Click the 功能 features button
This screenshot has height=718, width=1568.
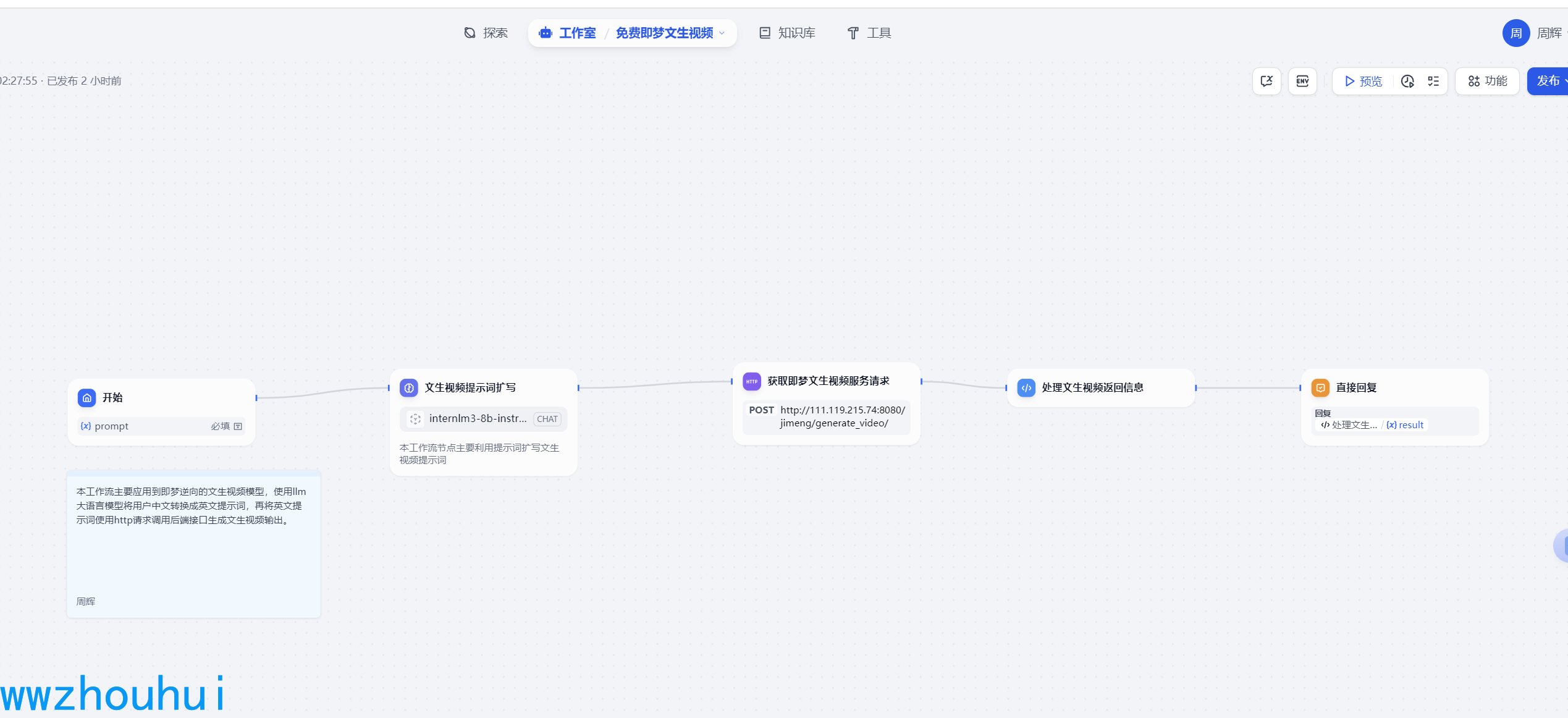click(x=1487, y=81)
